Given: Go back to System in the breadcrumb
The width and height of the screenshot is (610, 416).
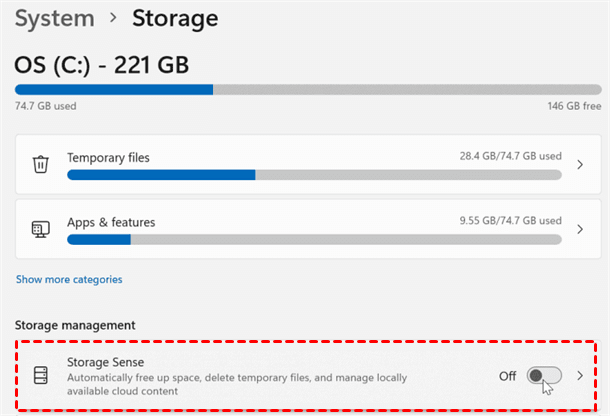Looking at the screenshot, I should click(x=56, y=18).
